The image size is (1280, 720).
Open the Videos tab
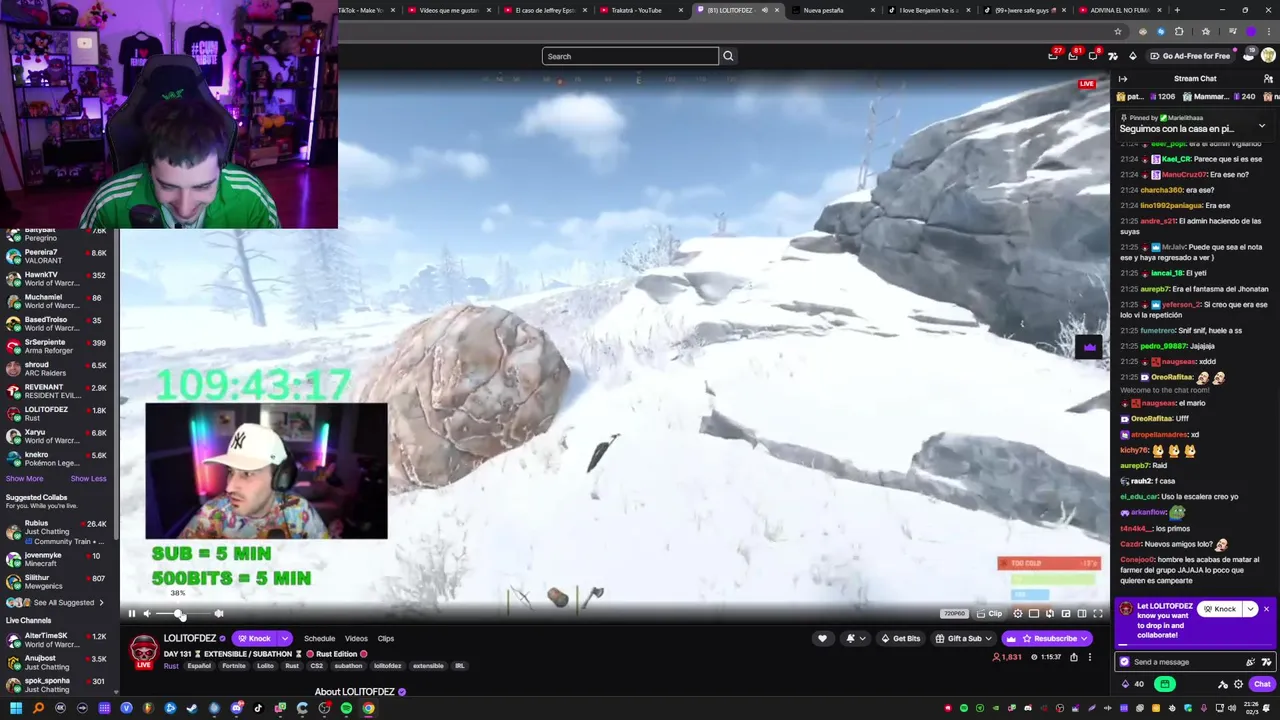tap(356, 638)
